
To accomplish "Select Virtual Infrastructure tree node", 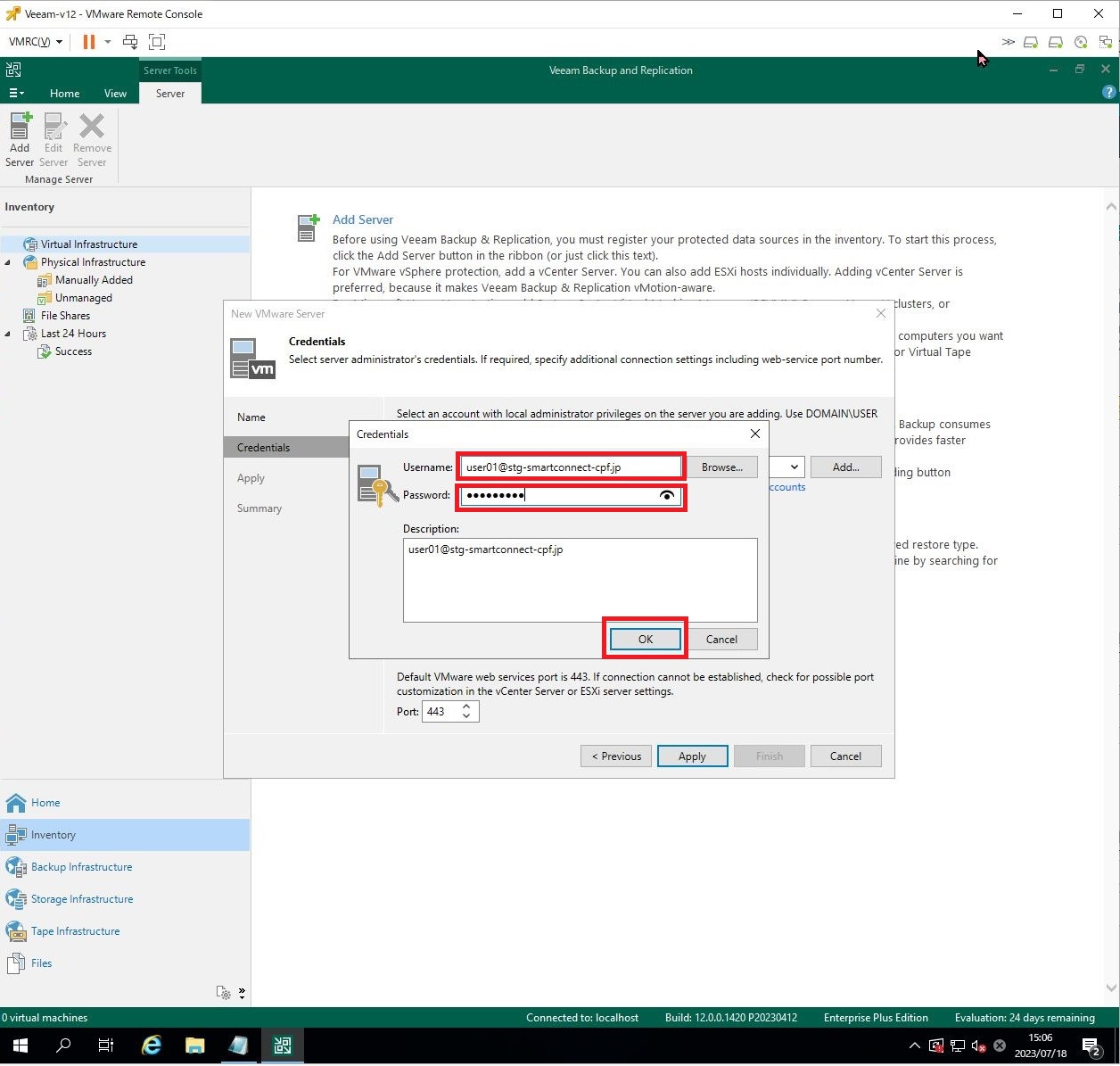I will [89, 244].
